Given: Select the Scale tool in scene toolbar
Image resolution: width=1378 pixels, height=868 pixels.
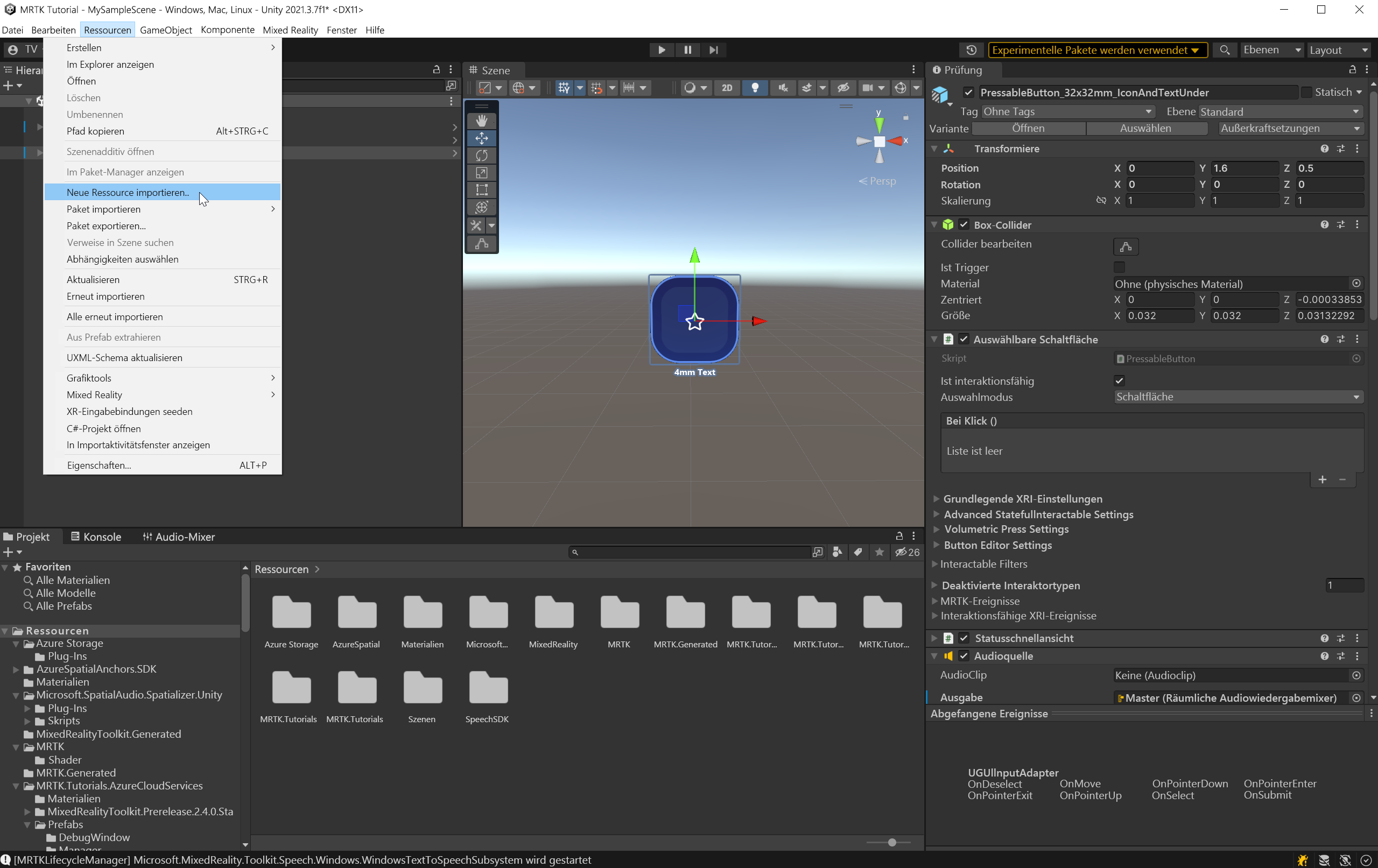Looking at the screenshot, I should pyautogui.click(x=481, y=172).
